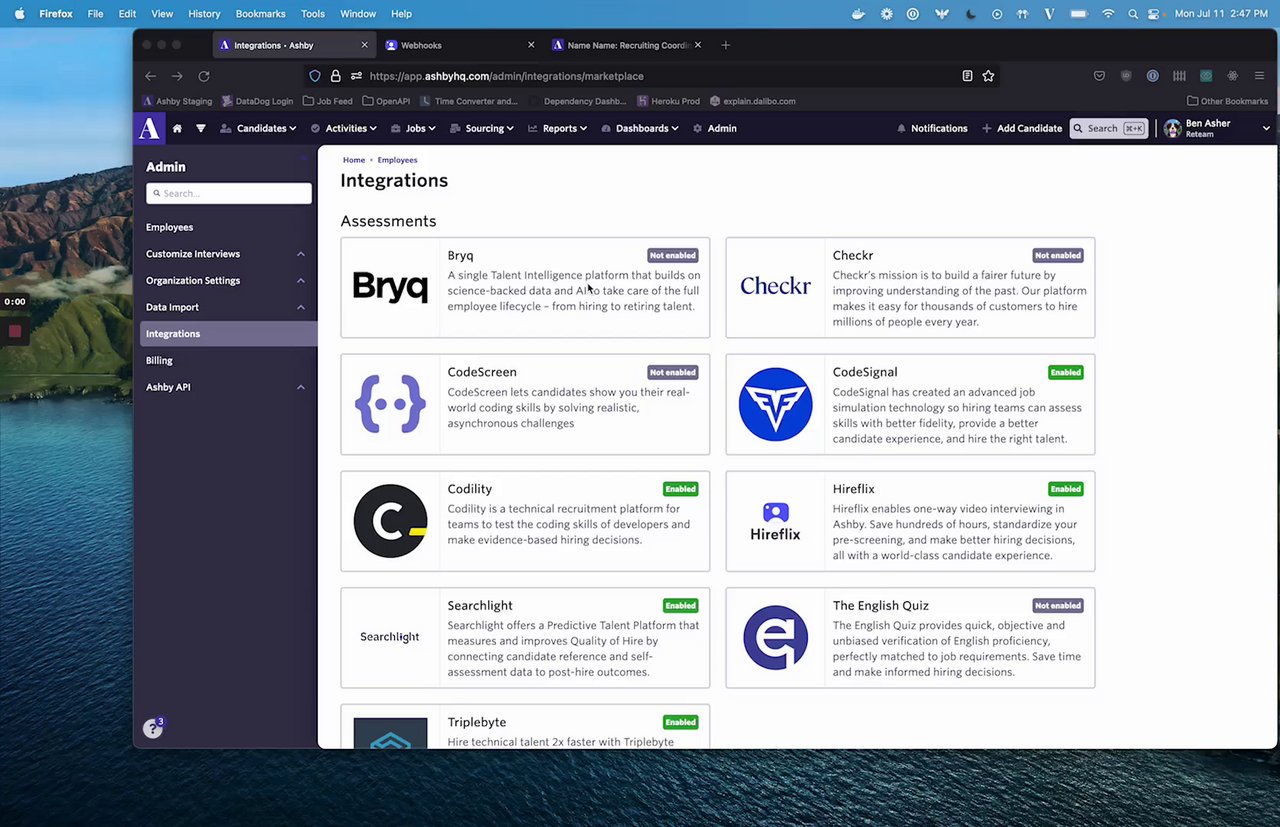Click the Add Candidate plus button
1280x827 pixels.
click(1022, 128)
